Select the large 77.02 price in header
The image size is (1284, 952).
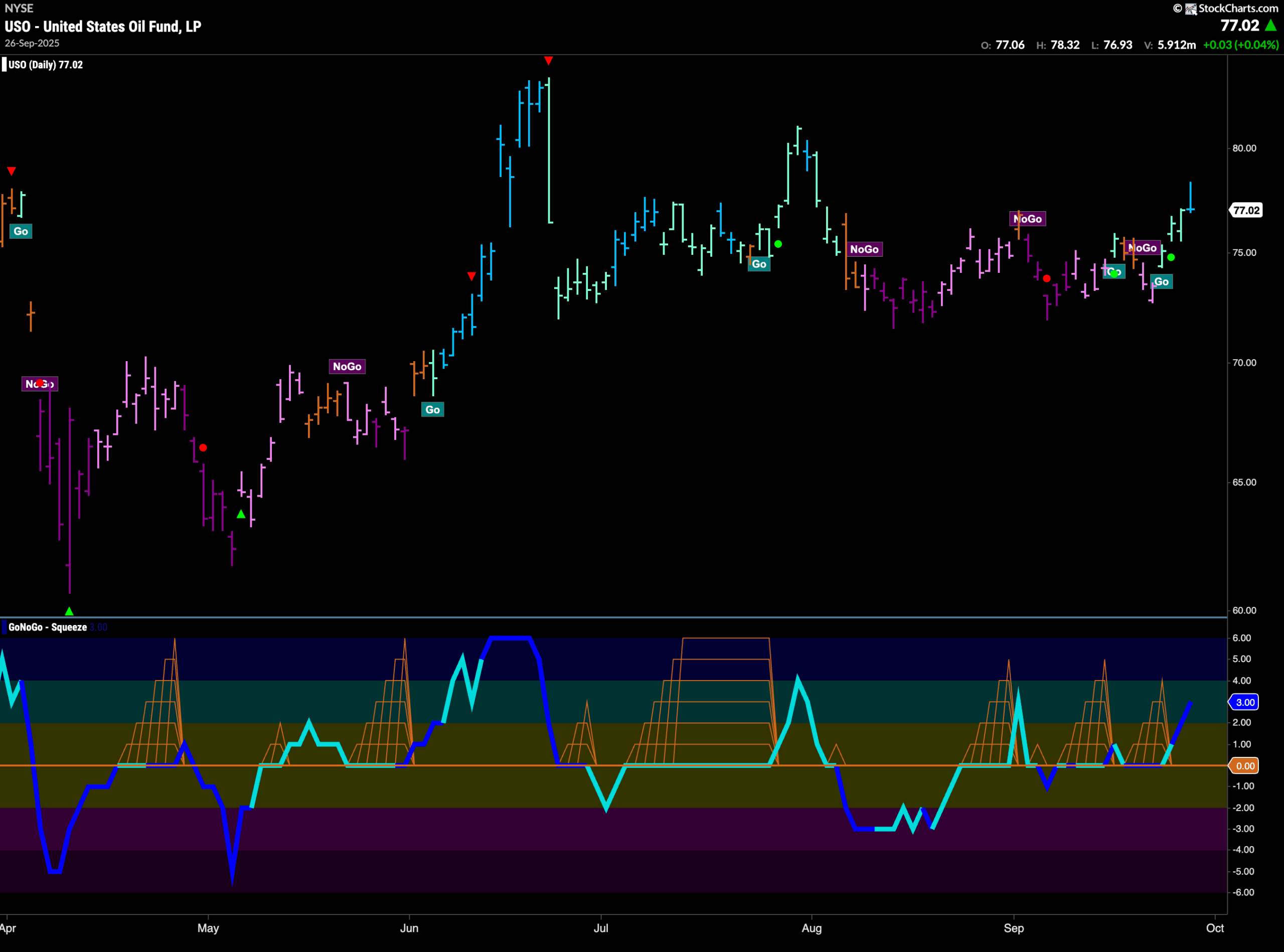(1240, 26)
